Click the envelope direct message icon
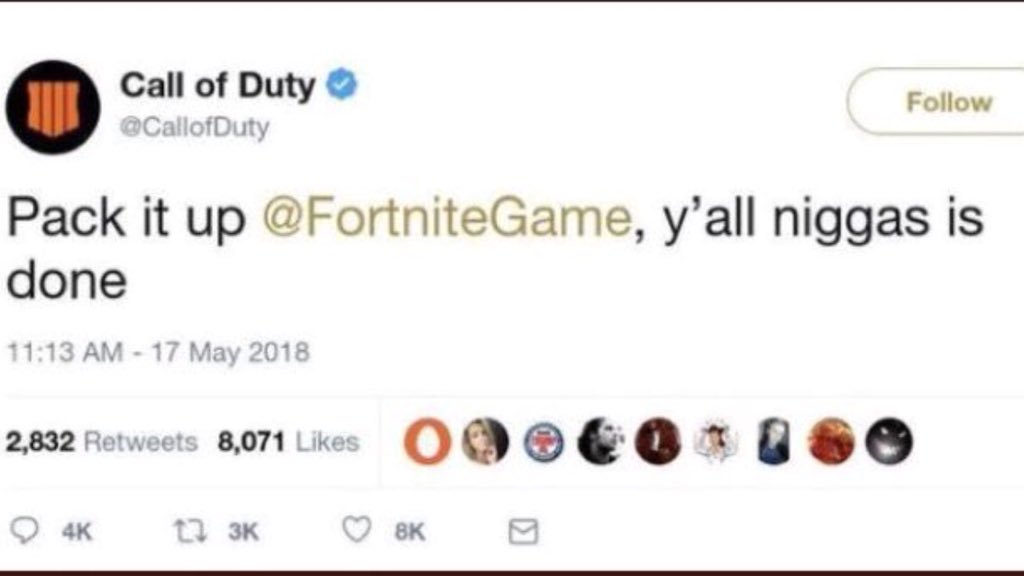1024x576 pixels. pyautogui.click(x=523, y=531)
